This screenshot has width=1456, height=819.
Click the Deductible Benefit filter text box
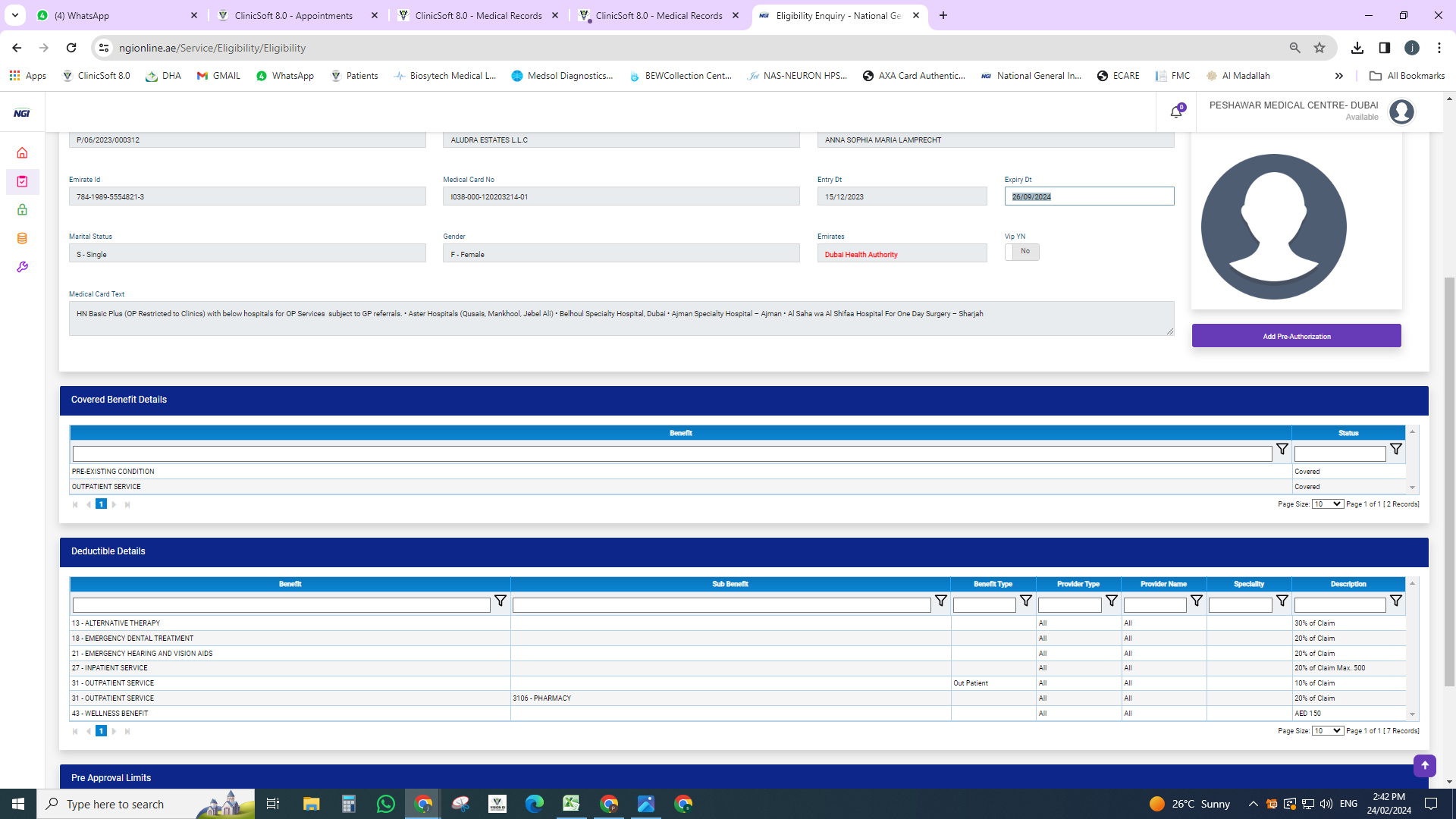[x=281, y=605]
